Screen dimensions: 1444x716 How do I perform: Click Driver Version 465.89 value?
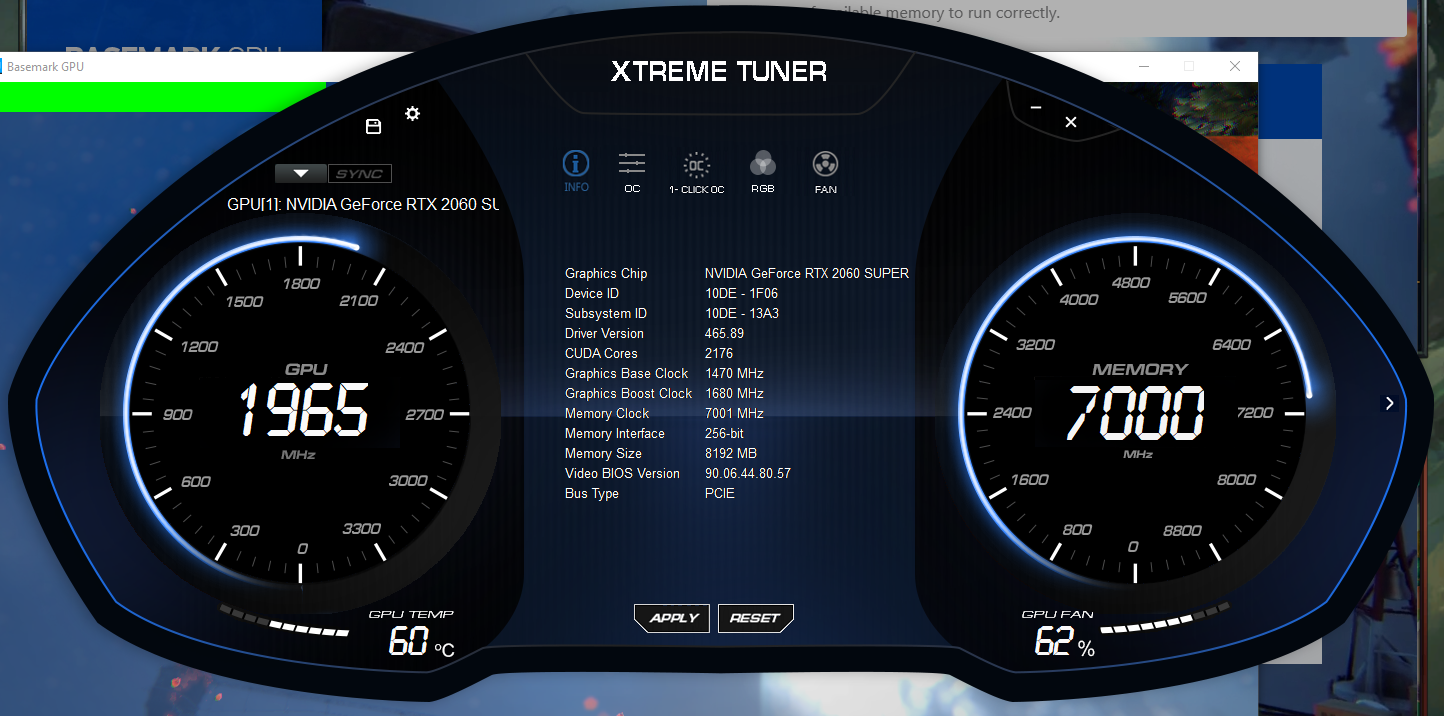[724, 333]
